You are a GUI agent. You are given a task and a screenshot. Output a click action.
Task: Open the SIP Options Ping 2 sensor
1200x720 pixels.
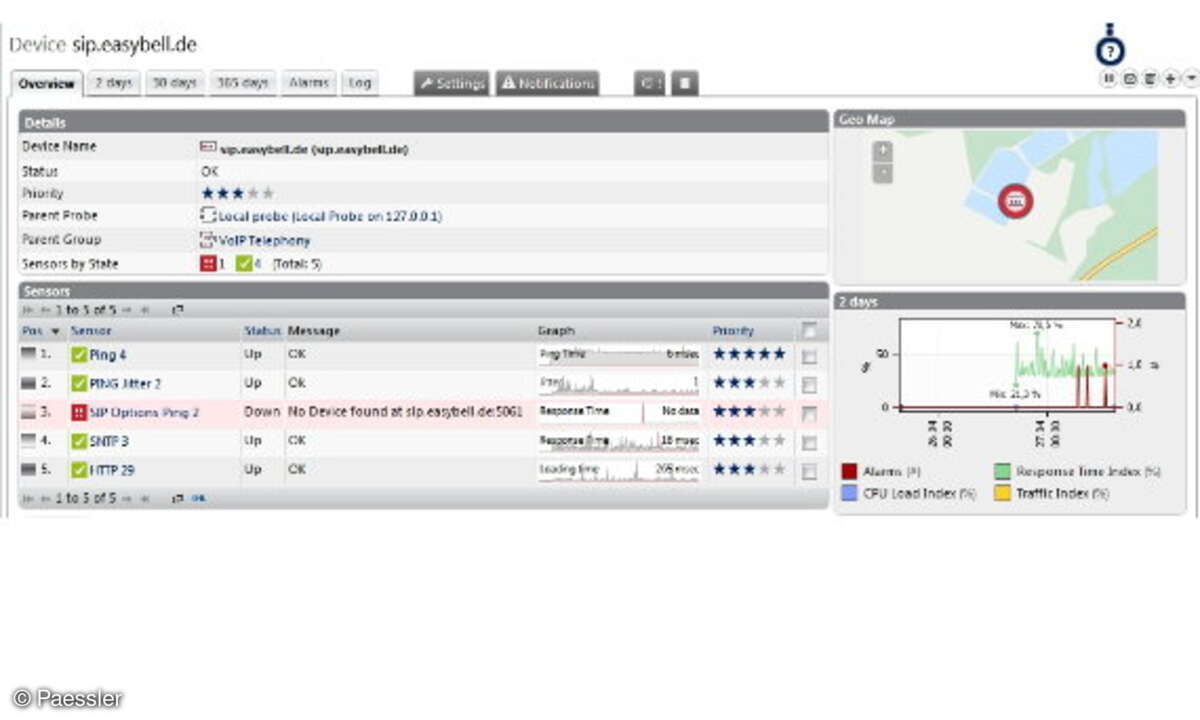144,412
